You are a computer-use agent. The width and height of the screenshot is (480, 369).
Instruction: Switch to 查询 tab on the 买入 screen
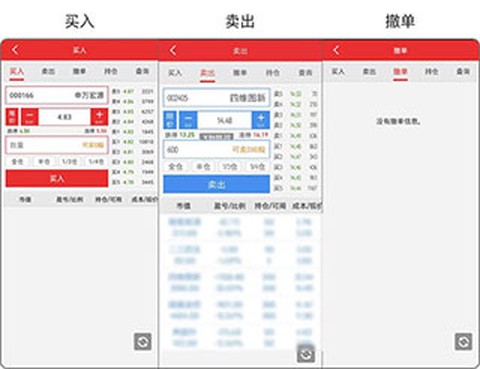(x=142, y=71)
